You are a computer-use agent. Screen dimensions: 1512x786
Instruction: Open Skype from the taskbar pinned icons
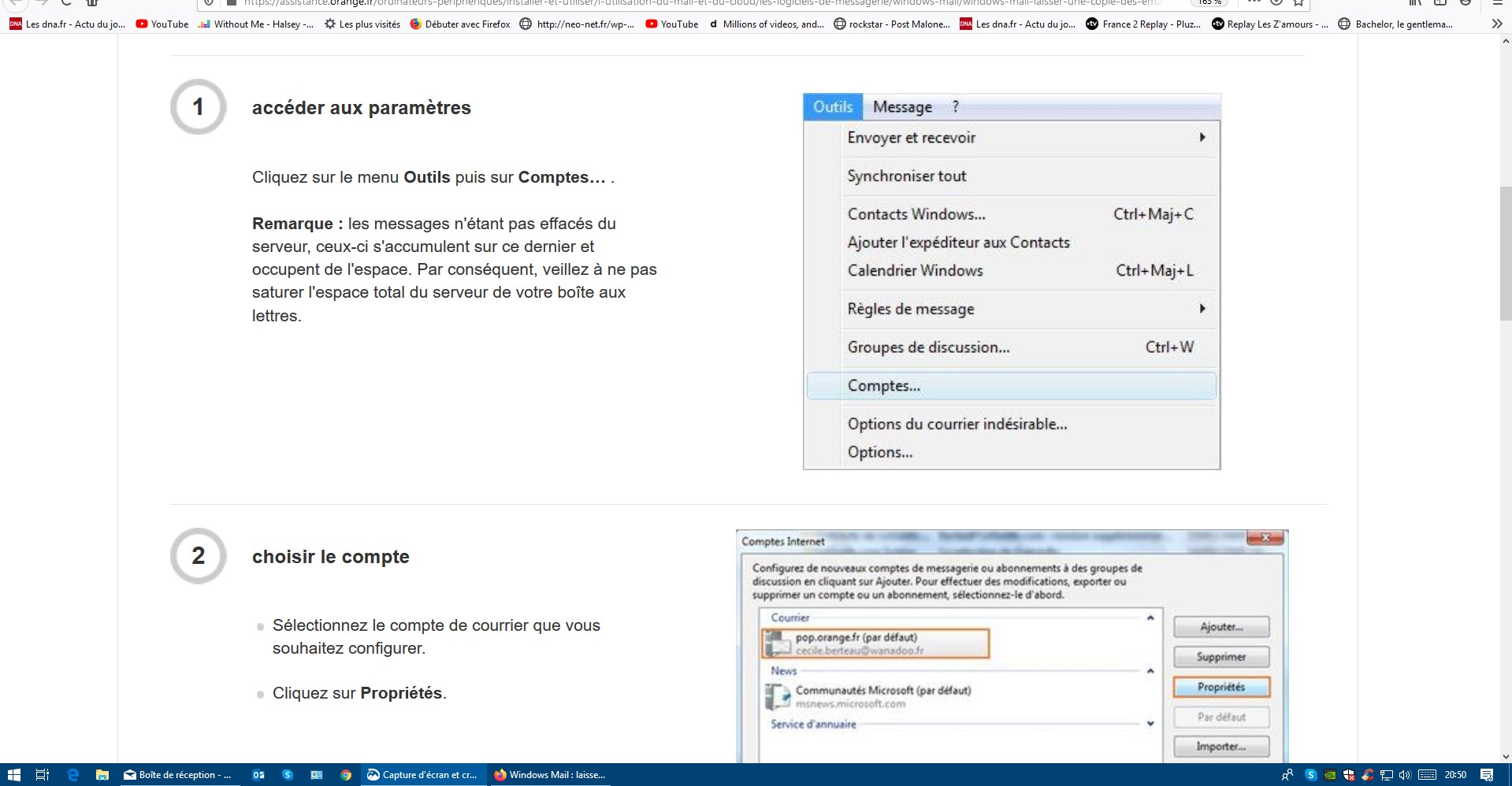(288, 775)
